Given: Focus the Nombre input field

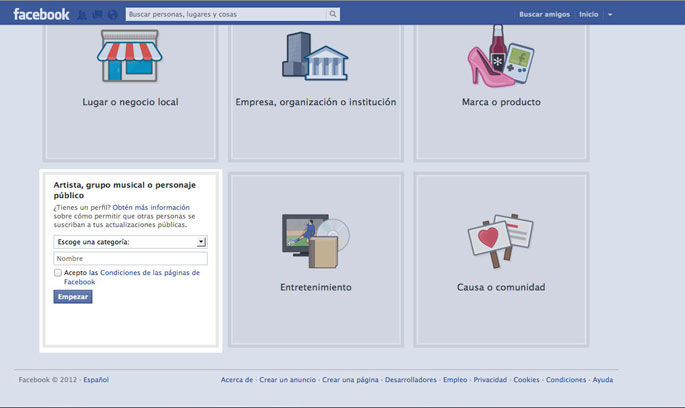Looking at the screenshot, I should tap(130, 259).
